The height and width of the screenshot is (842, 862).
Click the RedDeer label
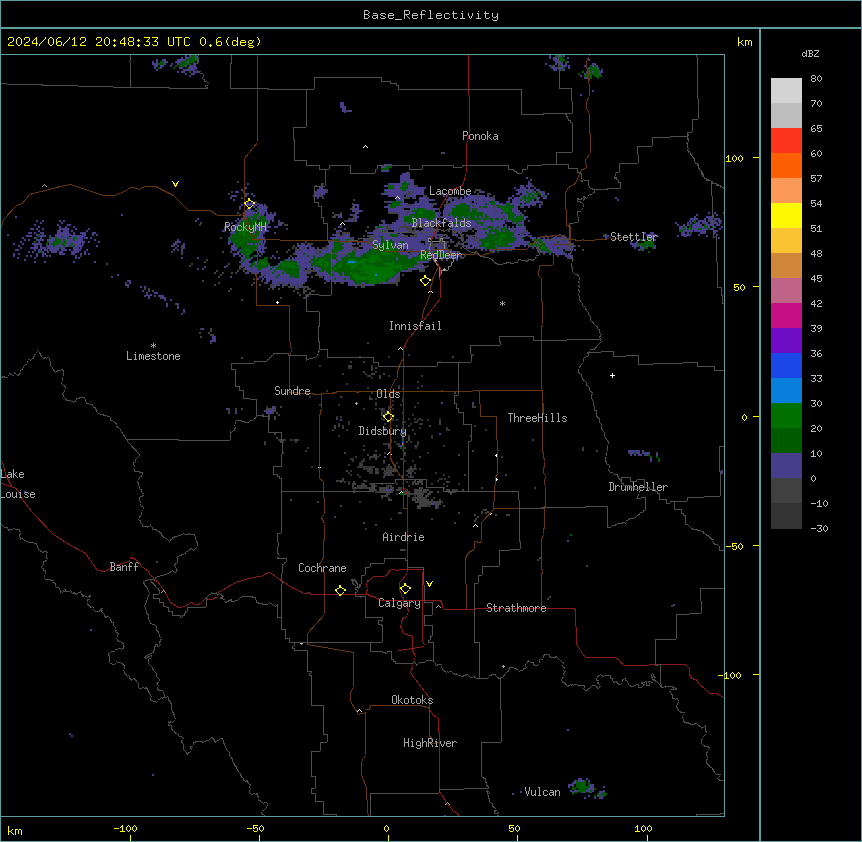pyautogui.click(x=441, y=255)
